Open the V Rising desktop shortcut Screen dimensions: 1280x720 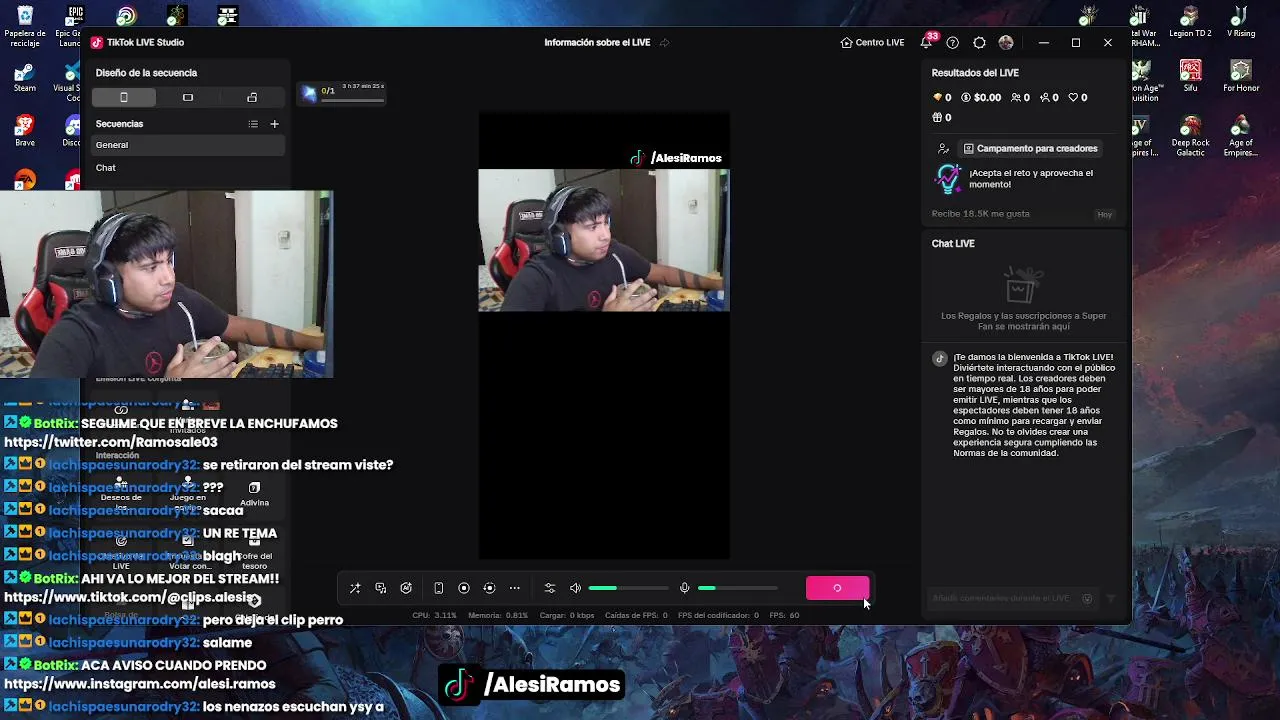coord(1240,22)
